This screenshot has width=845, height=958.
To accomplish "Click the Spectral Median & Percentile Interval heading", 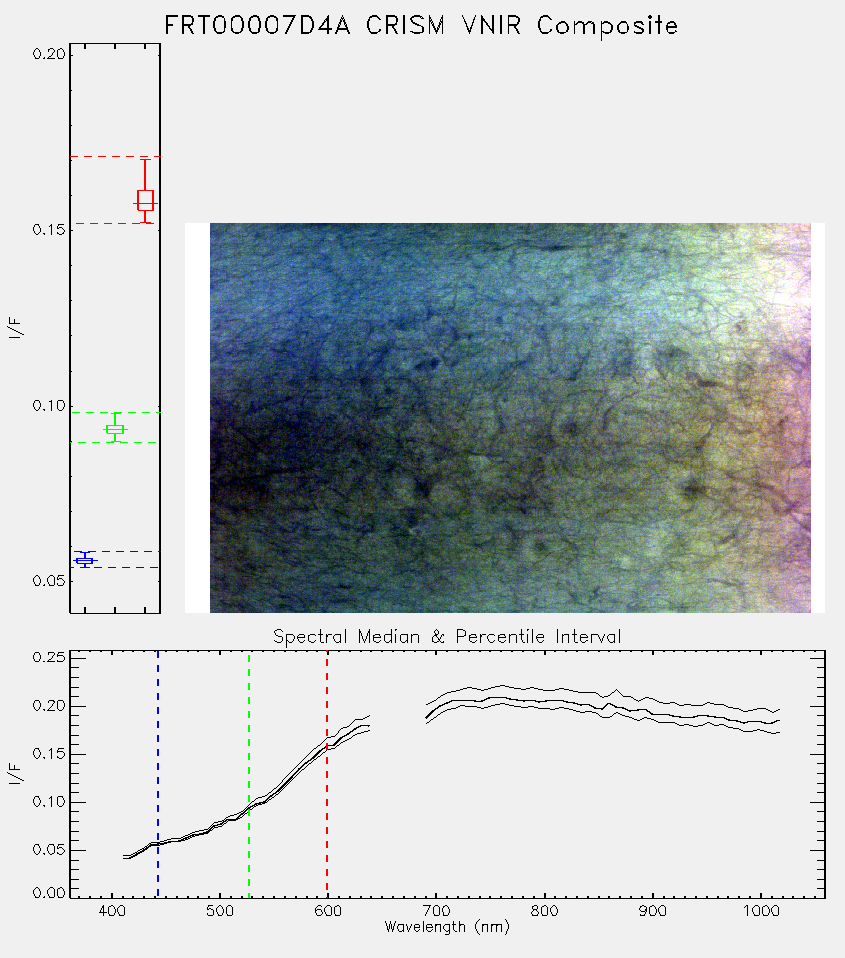I will (447, 637).
